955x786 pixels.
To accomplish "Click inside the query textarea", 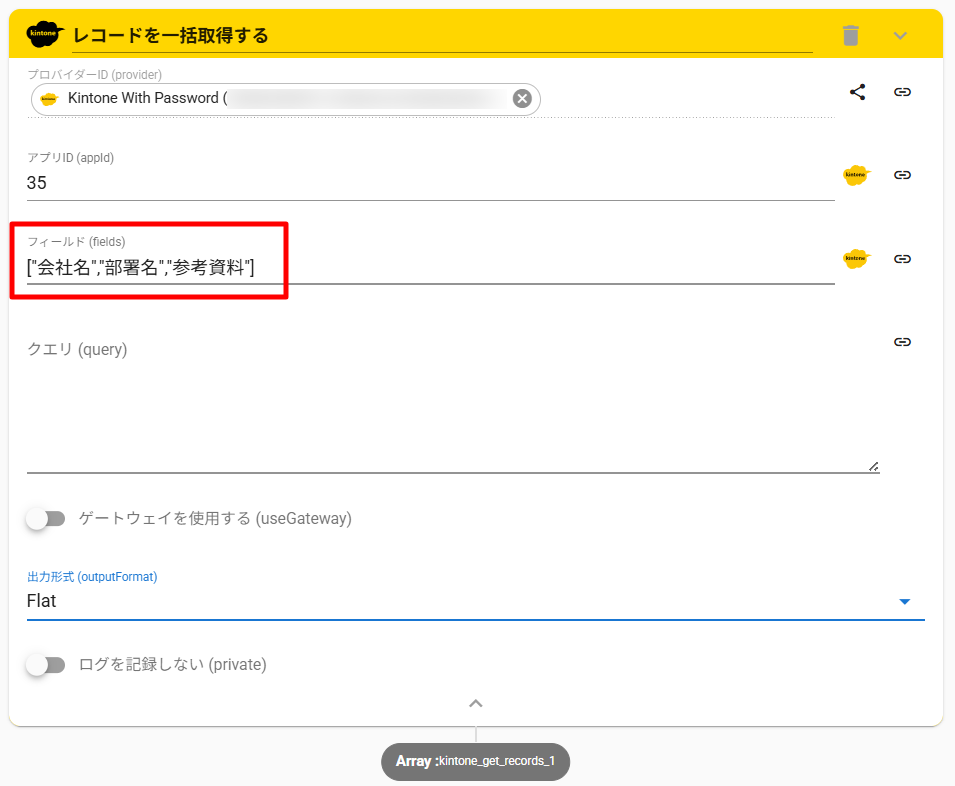I will (x=450, y=410).
